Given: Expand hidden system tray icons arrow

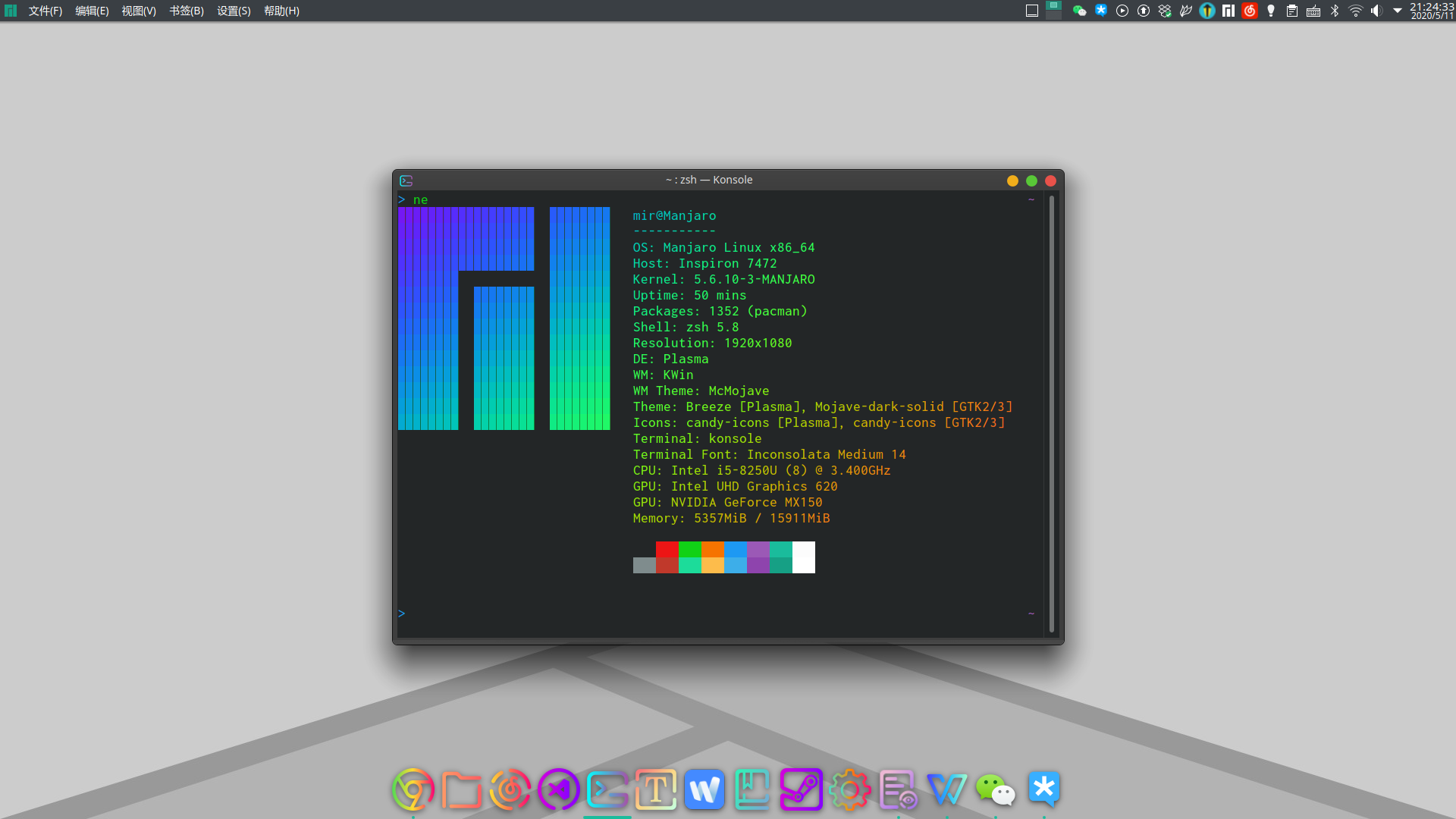Looking at the screenshot, I should click(x=1398, y=11).
